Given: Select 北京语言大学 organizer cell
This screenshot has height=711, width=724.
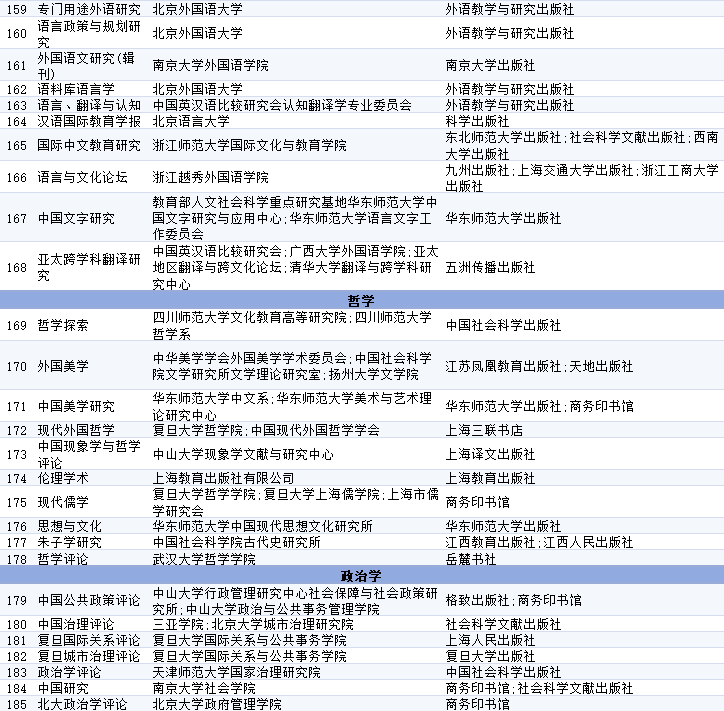Looking at the screenshot, I should (191, 121).
